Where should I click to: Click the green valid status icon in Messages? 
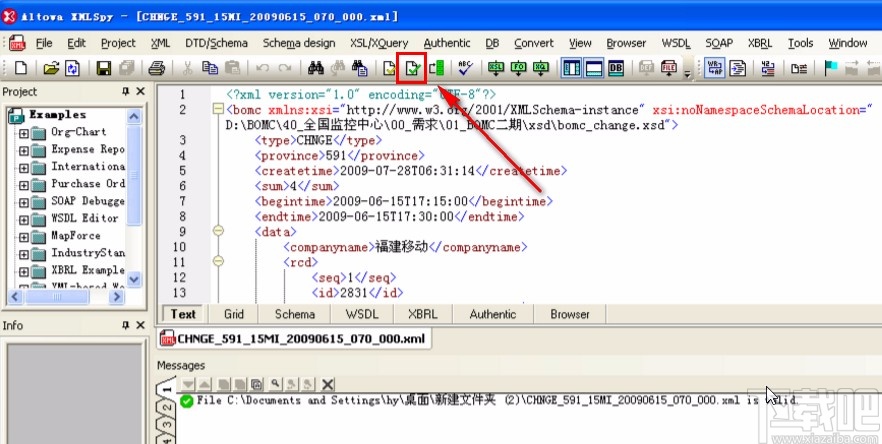point(187,401)
